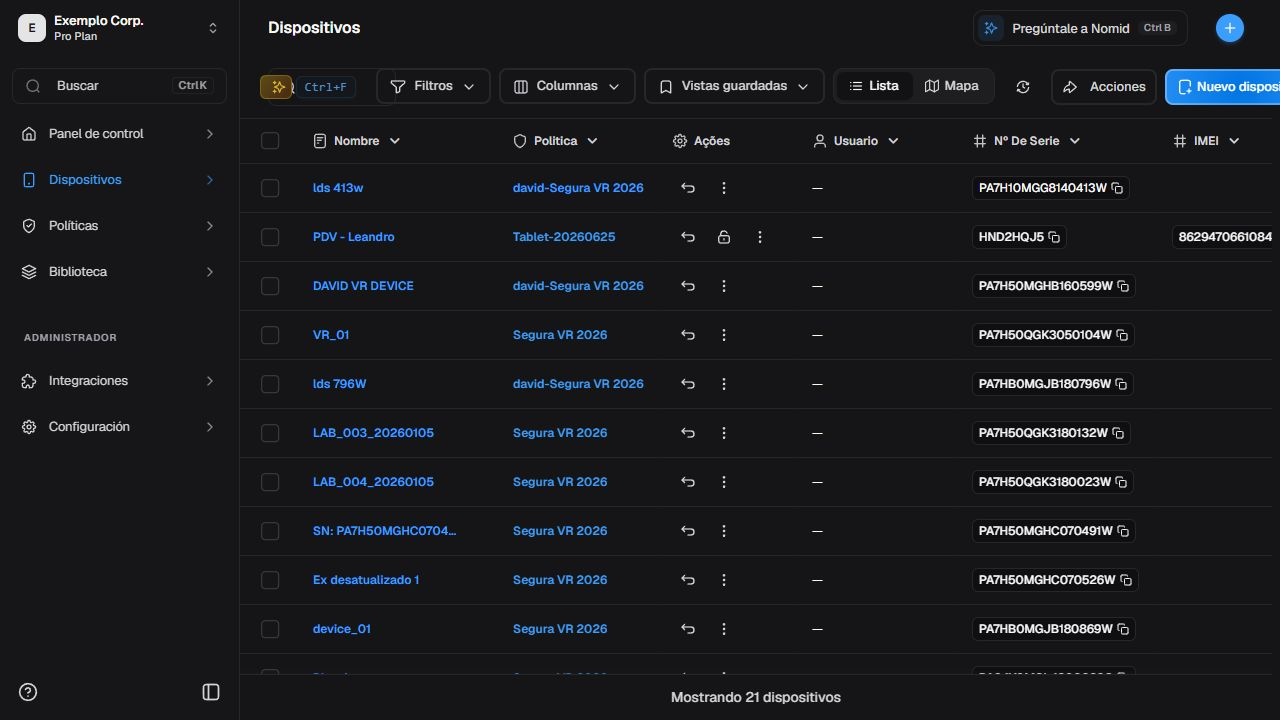Image resolution: width=1280 pixels, height=720 pixels.
Task: Click the Acciones button
Action: point(1104,87)
